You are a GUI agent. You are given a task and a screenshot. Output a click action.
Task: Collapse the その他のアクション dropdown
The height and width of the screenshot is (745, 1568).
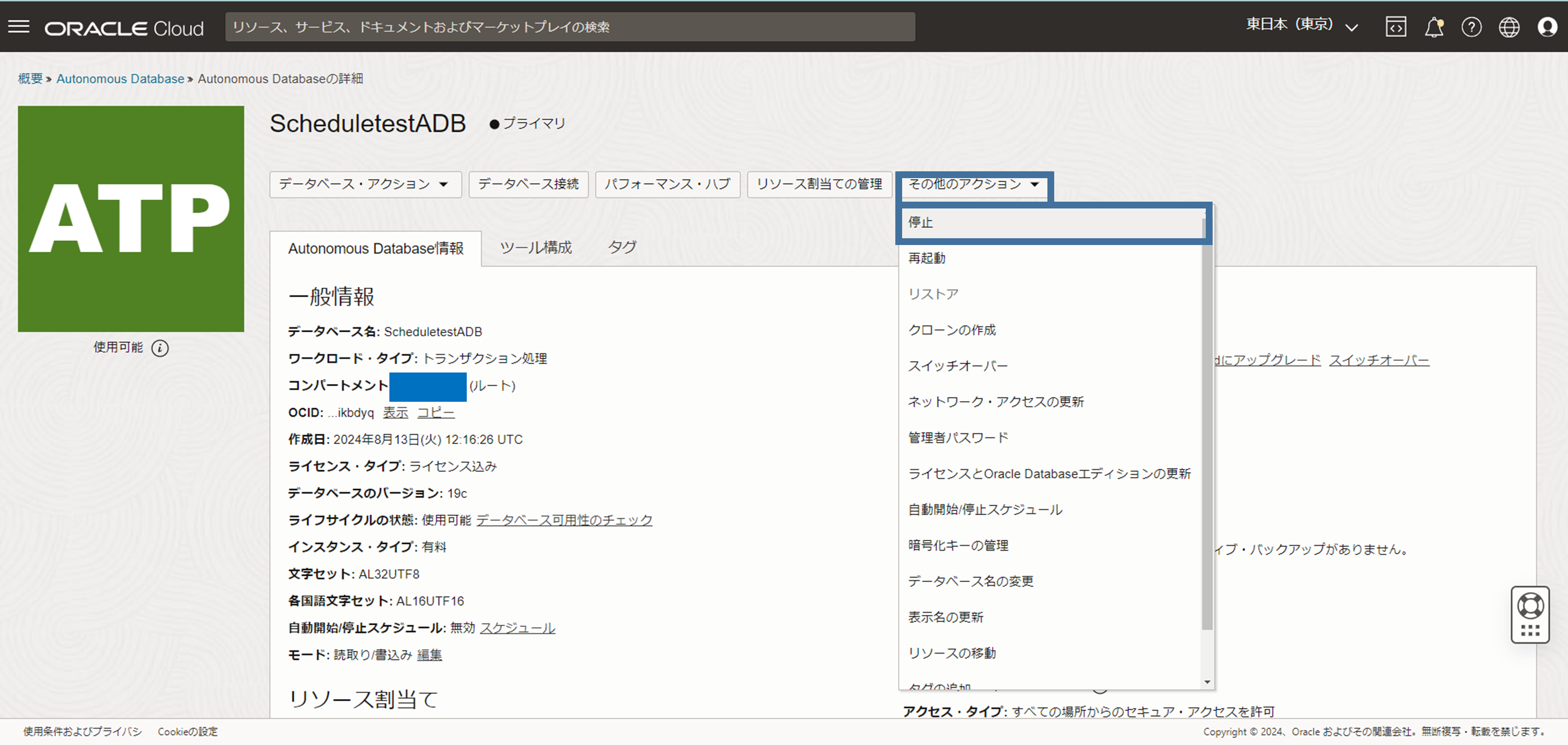coord(973,184)
